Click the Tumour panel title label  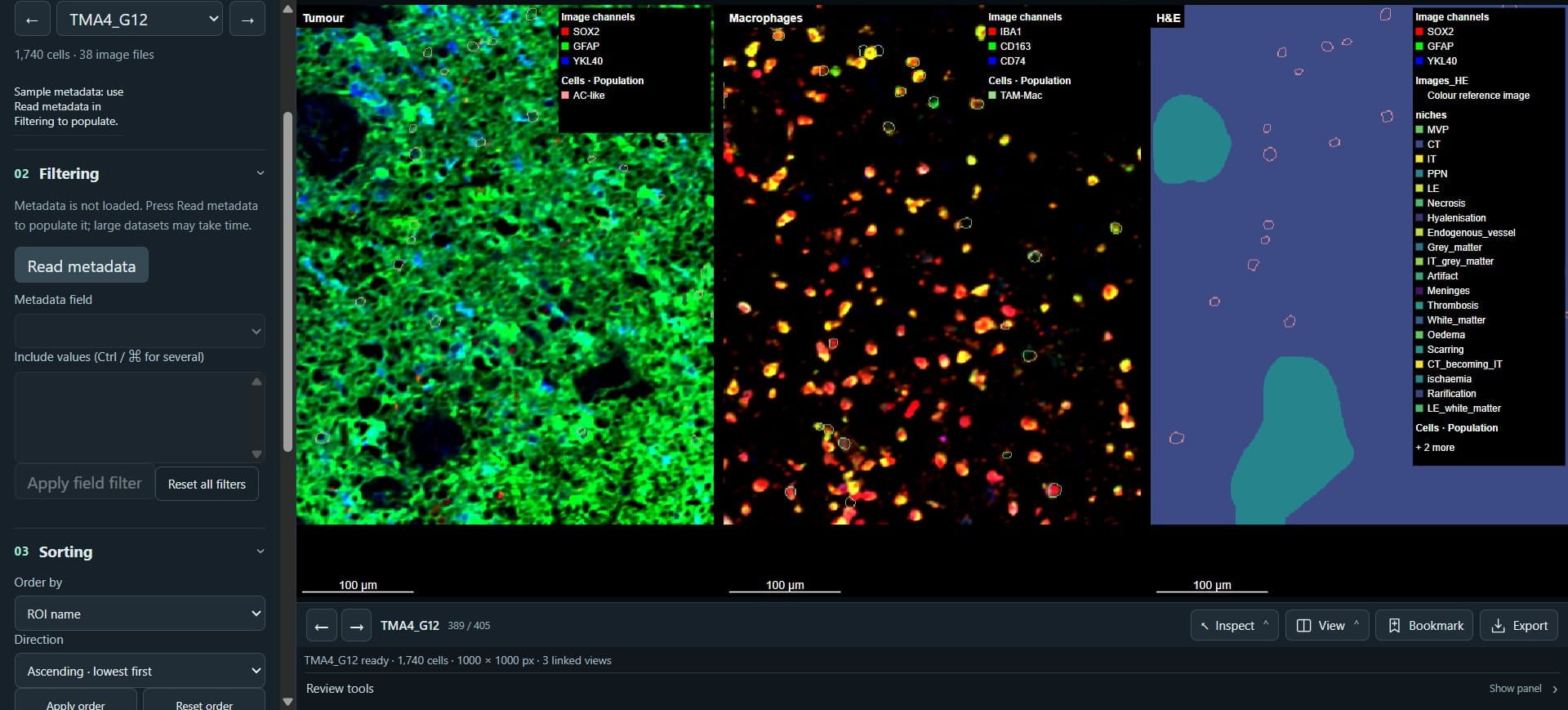coord(323,18)
